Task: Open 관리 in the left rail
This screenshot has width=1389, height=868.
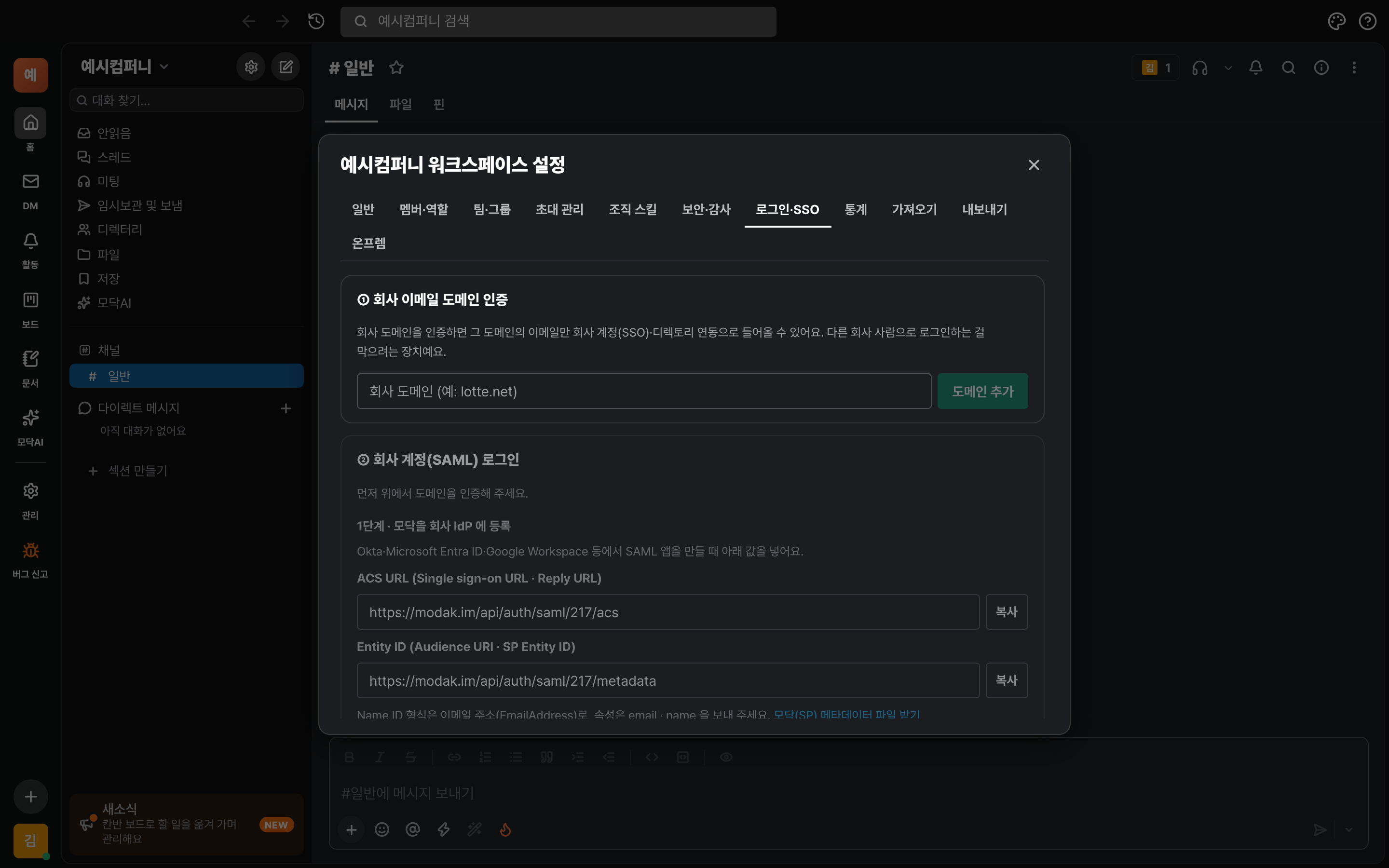Action: coord(30,501)
